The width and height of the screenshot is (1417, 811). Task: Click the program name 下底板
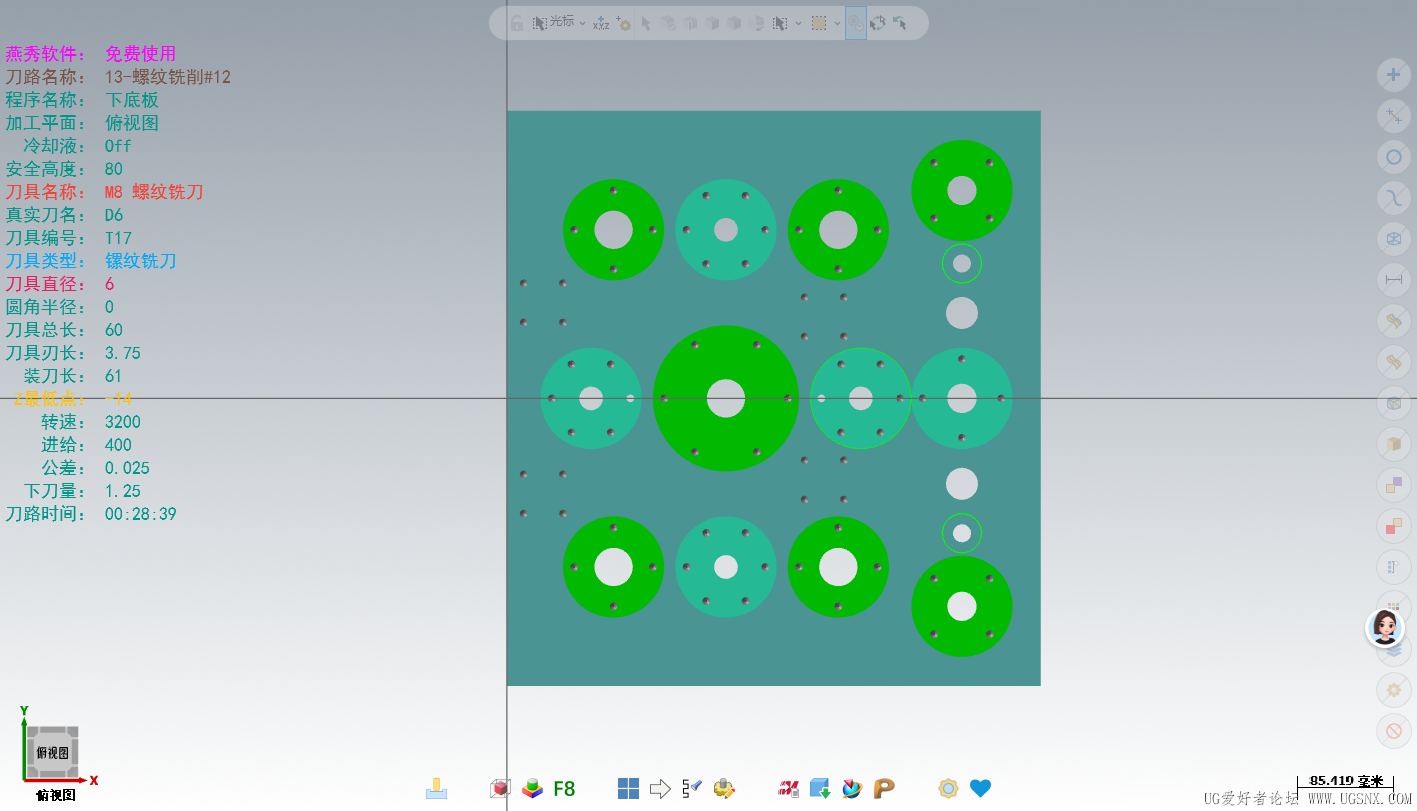tap(132, 100)
